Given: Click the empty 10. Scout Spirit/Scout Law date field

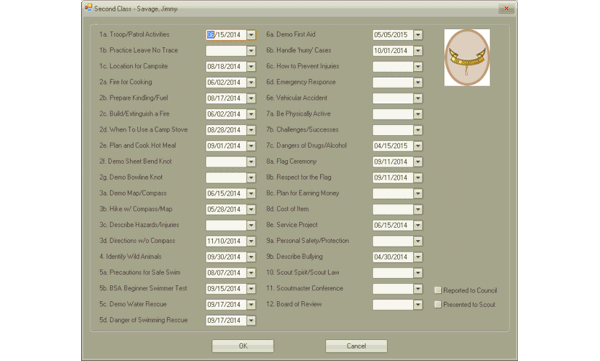Looking at the screenshot, I should point(393,273).
